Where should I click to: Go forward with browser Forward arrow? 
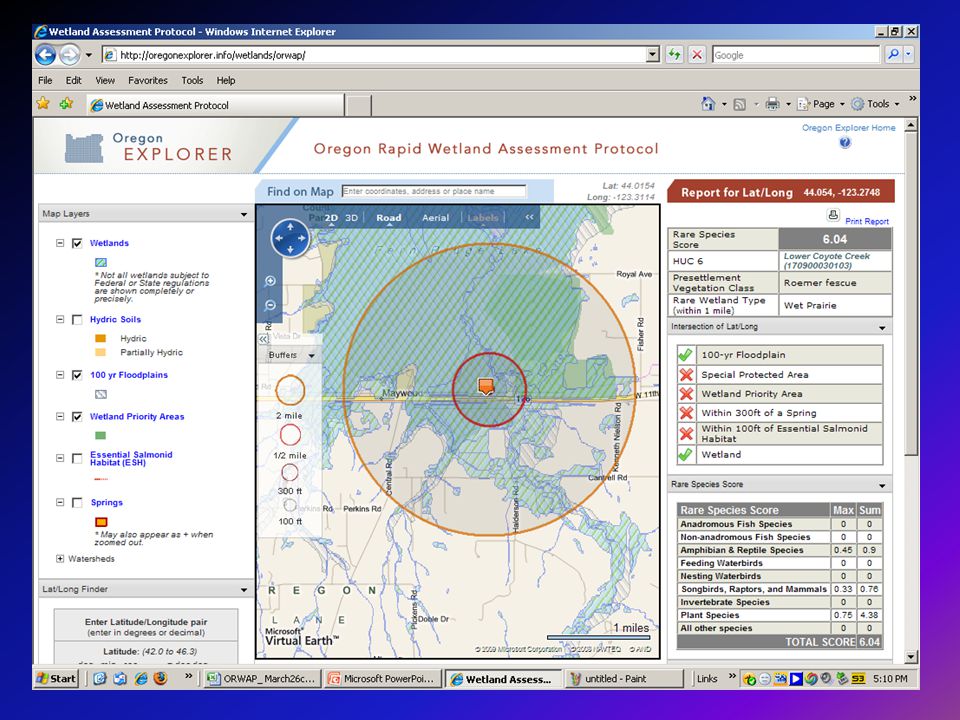pos(70,55)
